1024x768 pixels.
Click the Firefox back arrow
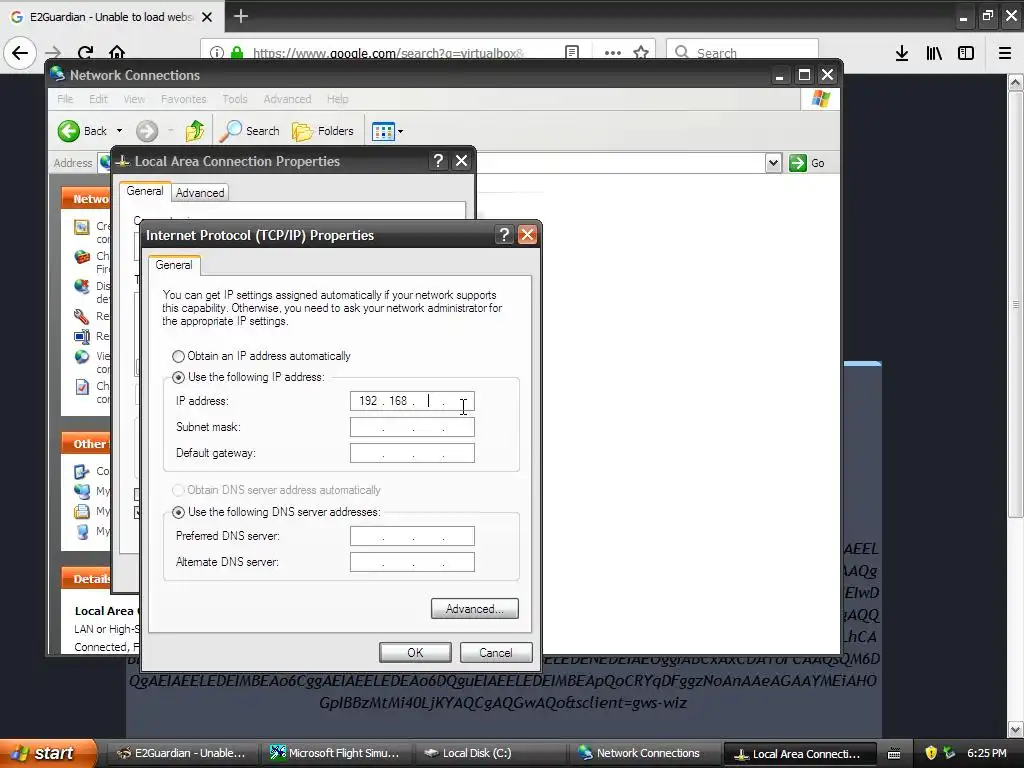[x=20, y=53]
